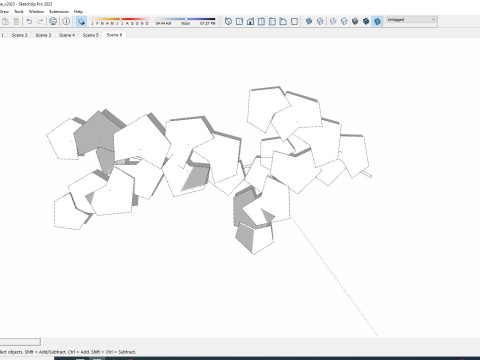Select the Monochrome style
Viewport: 480px width, 360px height.
pos(377,22)
